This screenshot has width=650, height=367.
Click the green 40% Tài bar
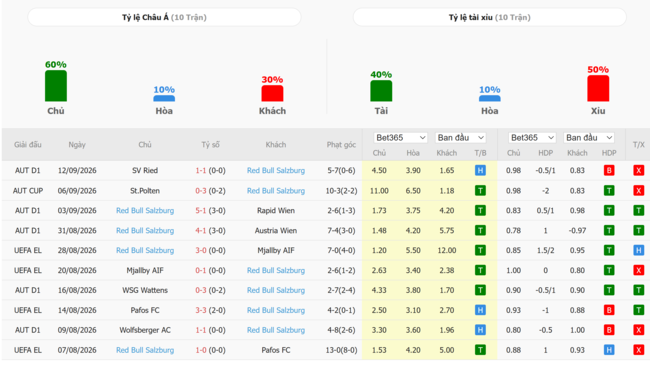point(381,91)
